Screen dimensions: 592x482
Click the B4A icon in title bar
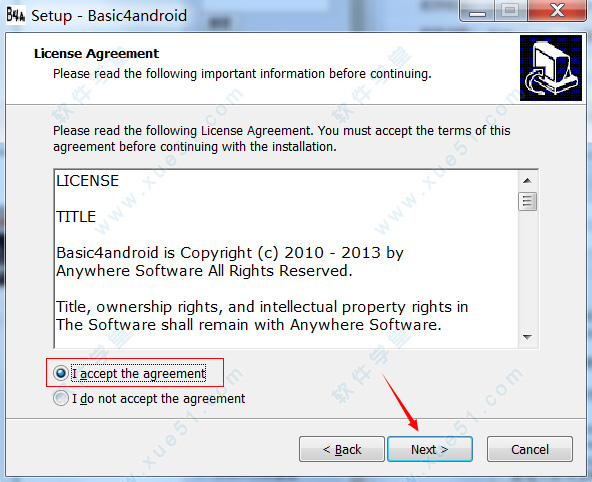(x=15, y=15)
